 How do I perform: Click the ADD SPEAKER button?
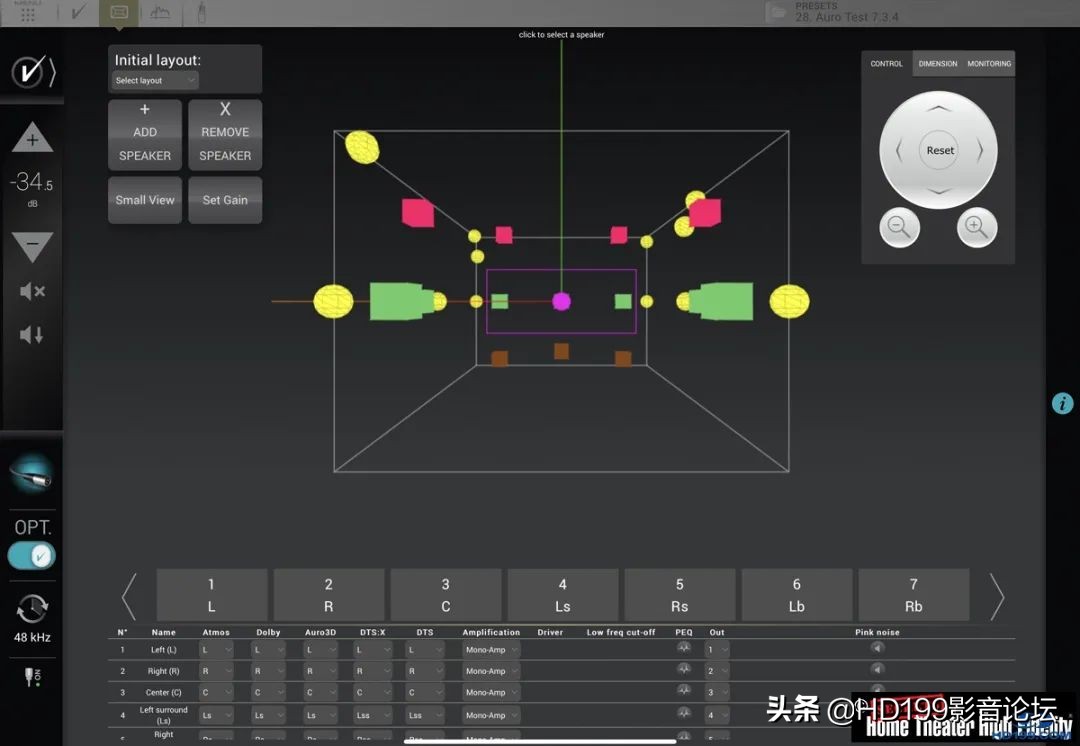(x=145, y=134)
